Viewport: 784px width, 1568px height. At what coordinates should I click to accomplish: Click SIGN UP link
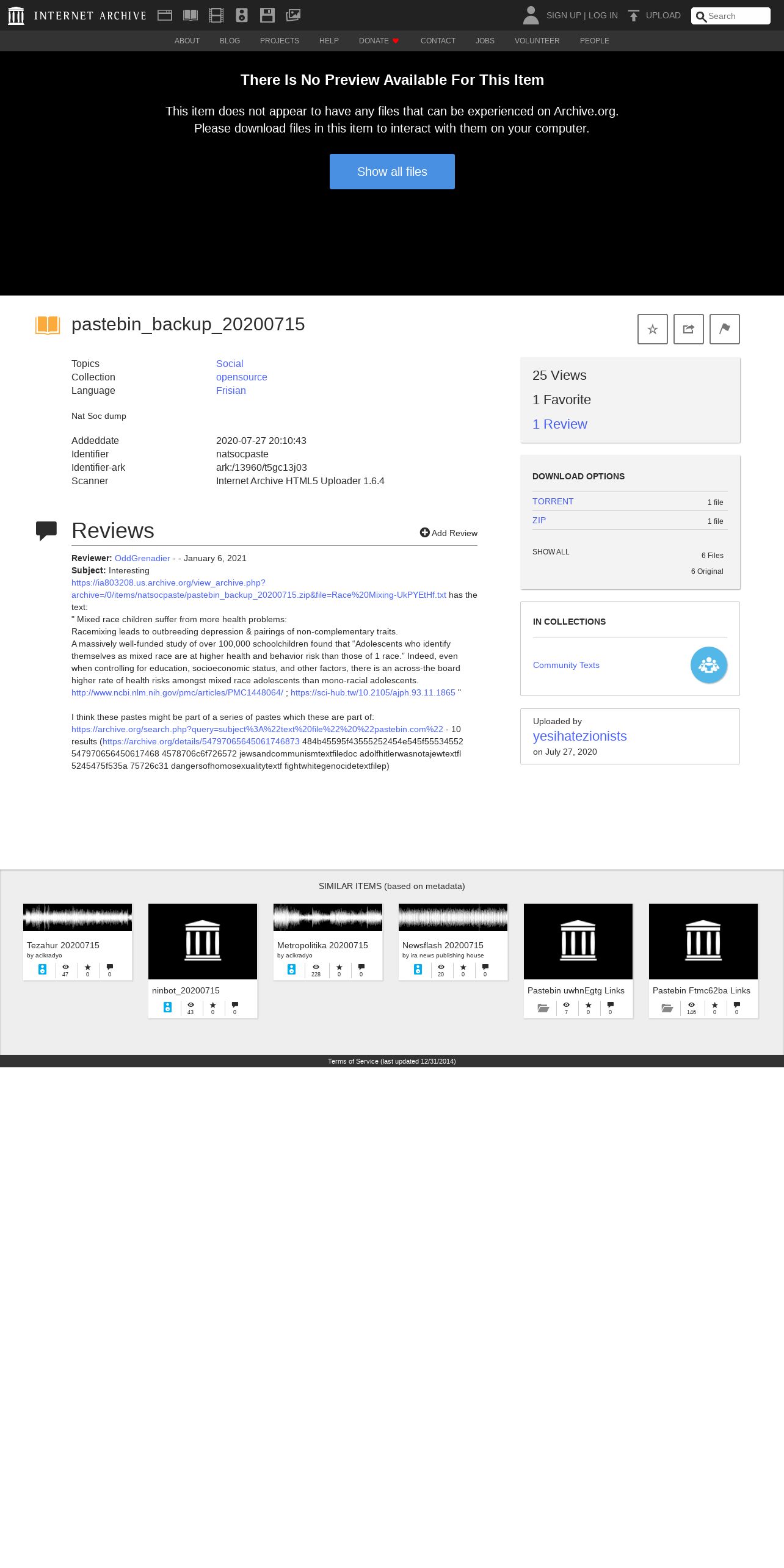pyautogui.click(x=564, y=15)
